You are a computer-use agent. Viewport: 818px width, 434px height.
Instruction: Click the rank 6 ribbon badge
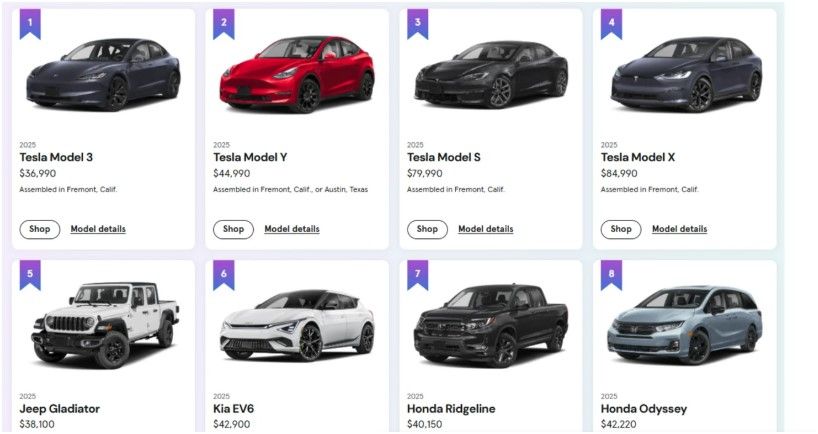point(224,274)
